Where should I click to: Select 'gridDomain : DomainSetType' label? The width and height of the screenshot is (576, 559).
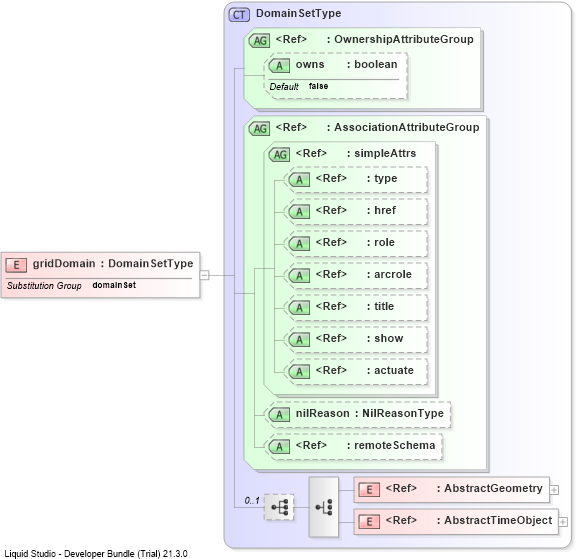coord(113,264)
